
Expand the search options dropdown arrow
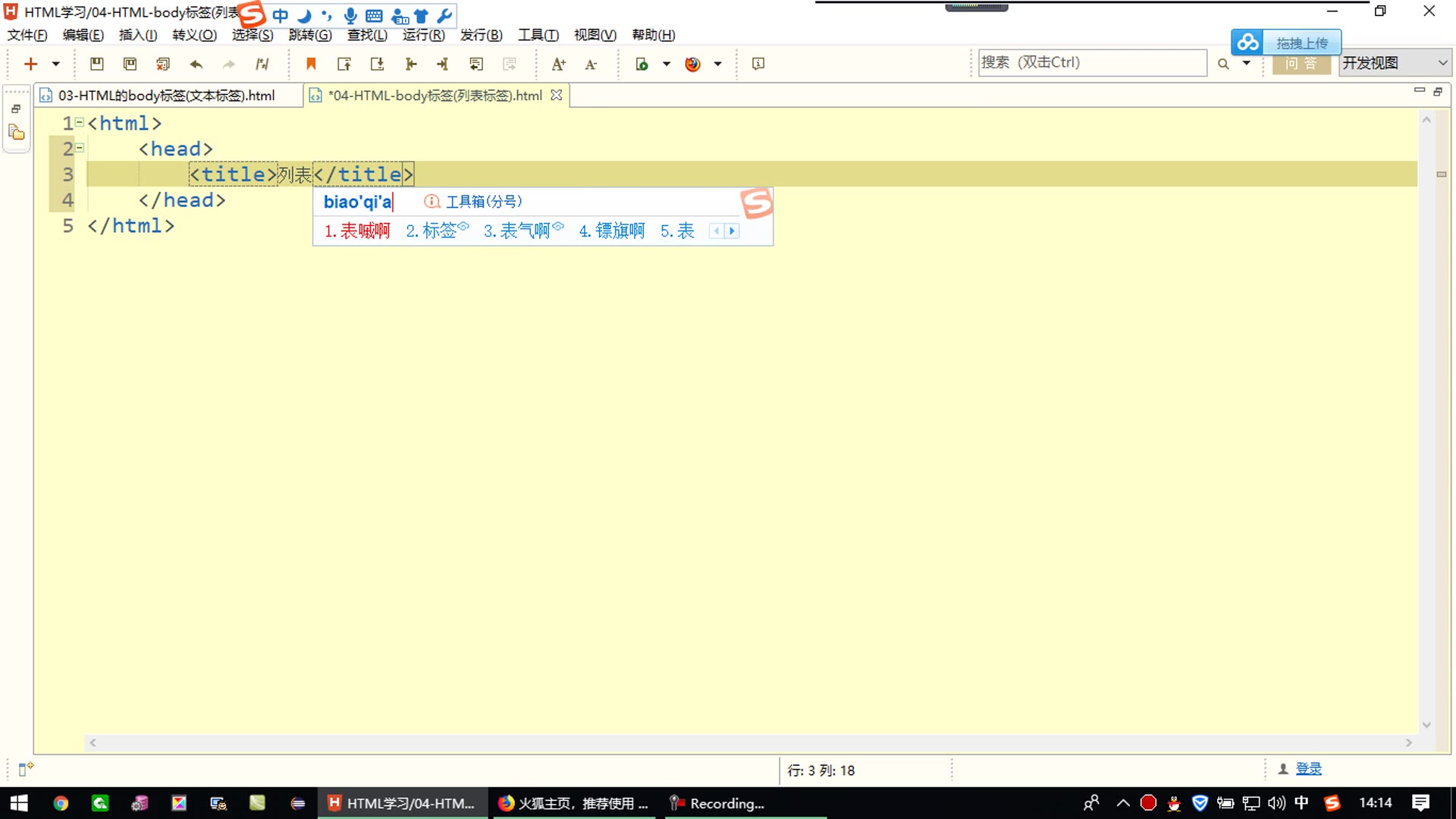[x=1247, y=63]
